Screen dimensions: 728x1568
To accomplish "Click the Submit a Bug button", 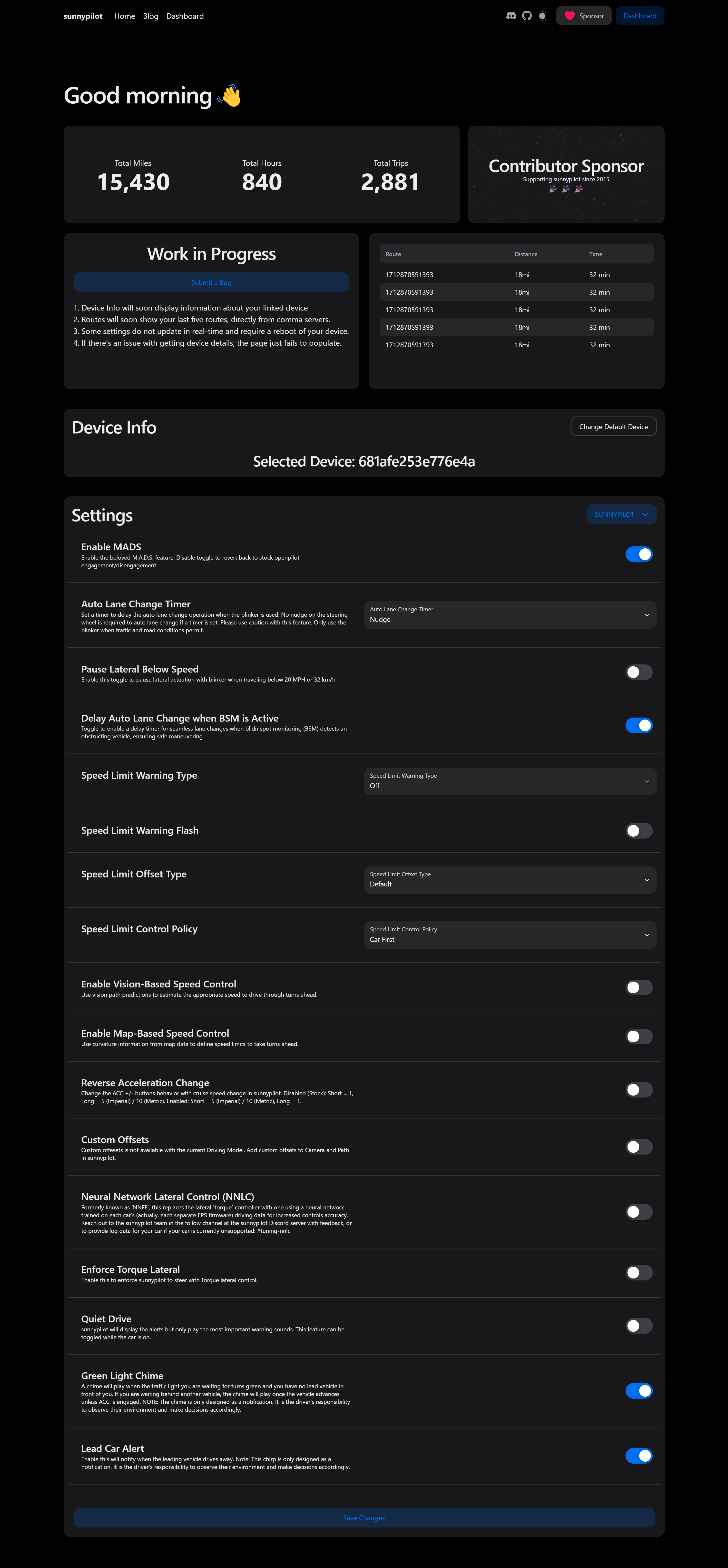I will [x=211, y=282].
